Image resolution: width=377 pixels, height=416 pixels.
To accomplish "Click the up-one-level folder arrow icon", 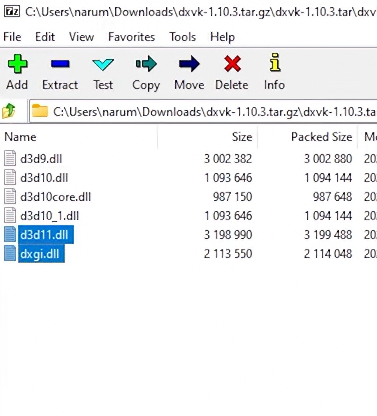I will 9,111.
